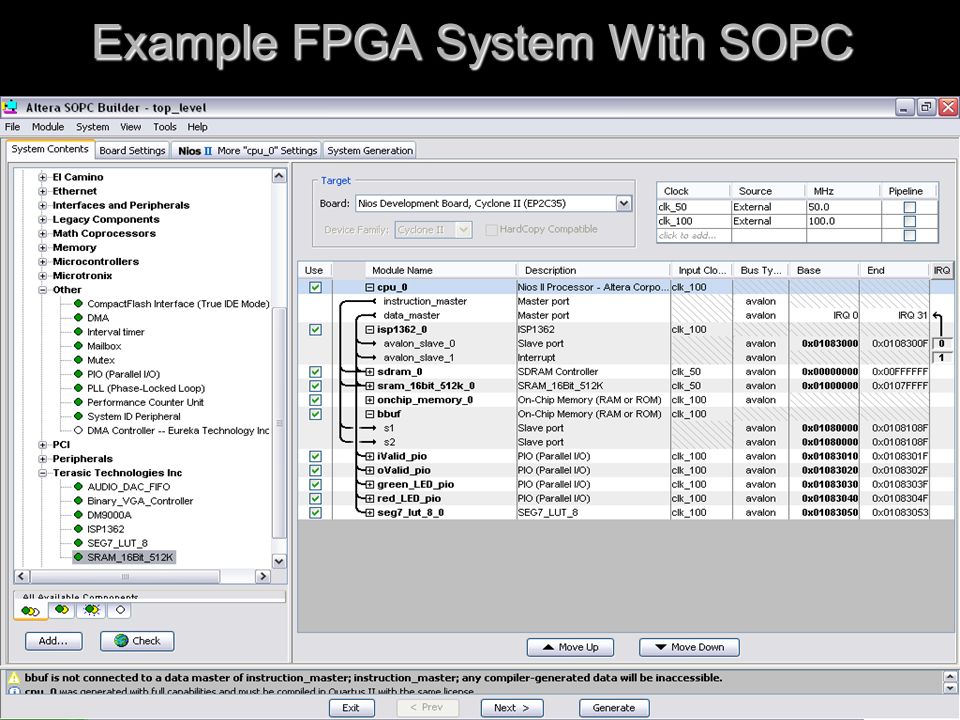Open the File menu
Viewport: 960px width, 720px height.
click(x=12, y=127)
